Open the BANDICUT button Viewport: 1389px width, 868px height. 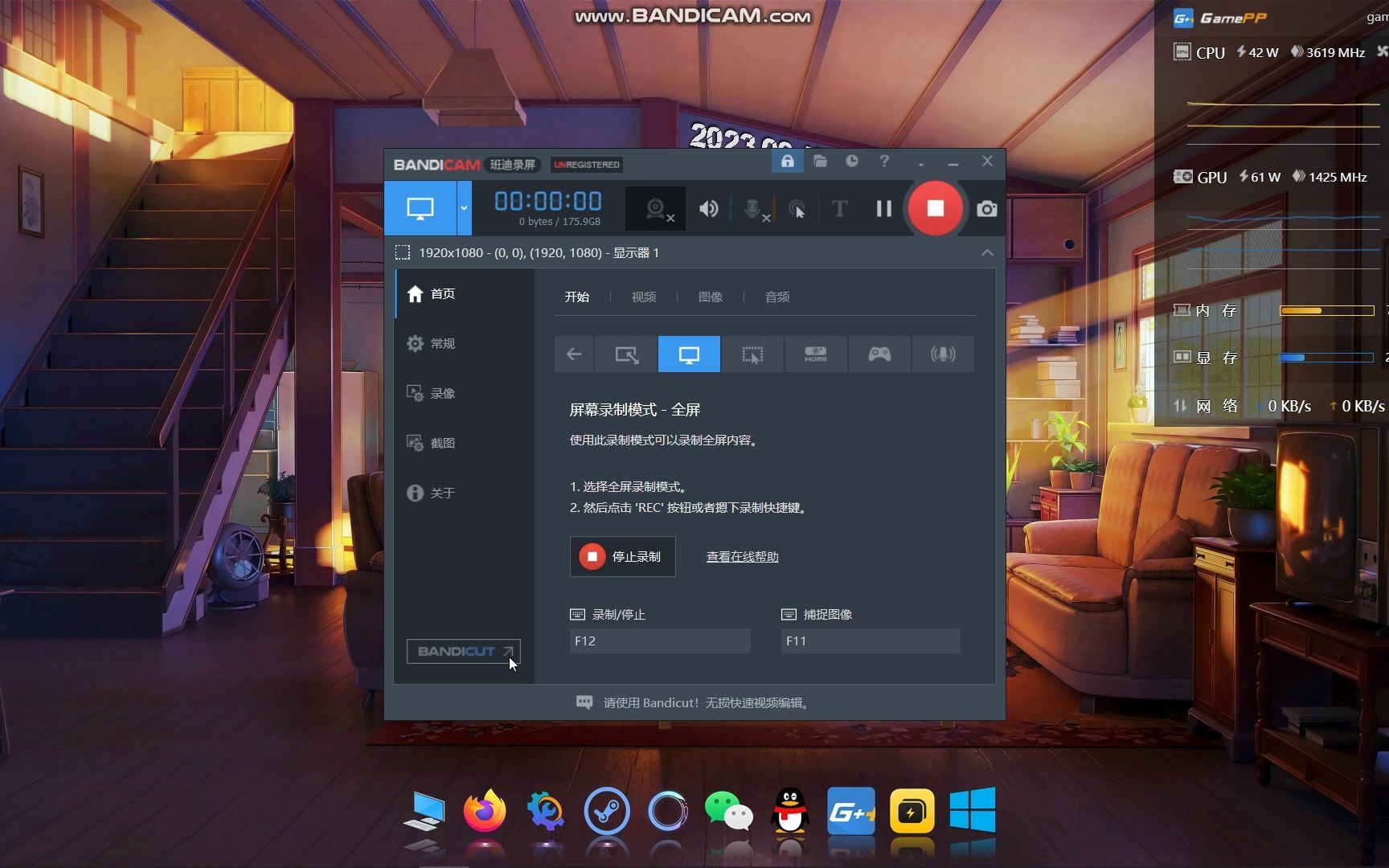tap(464, 651)
